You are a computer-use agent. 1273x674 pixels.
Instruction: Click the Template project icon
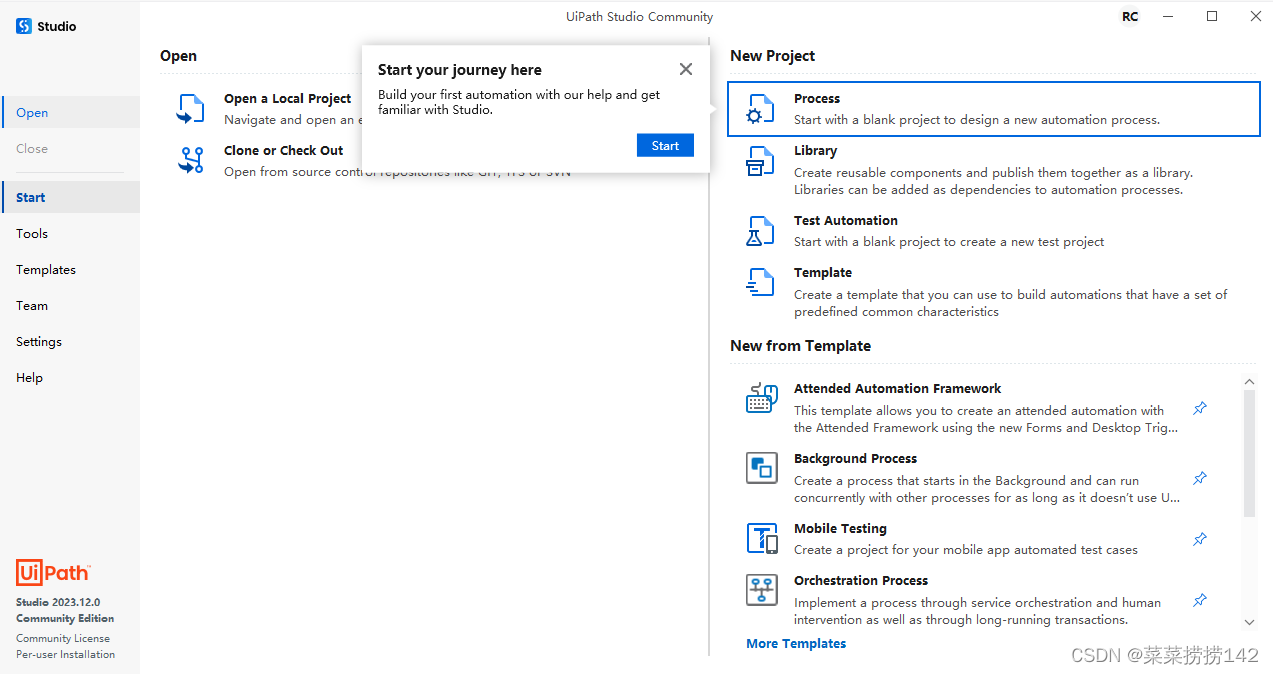[760, 283]
